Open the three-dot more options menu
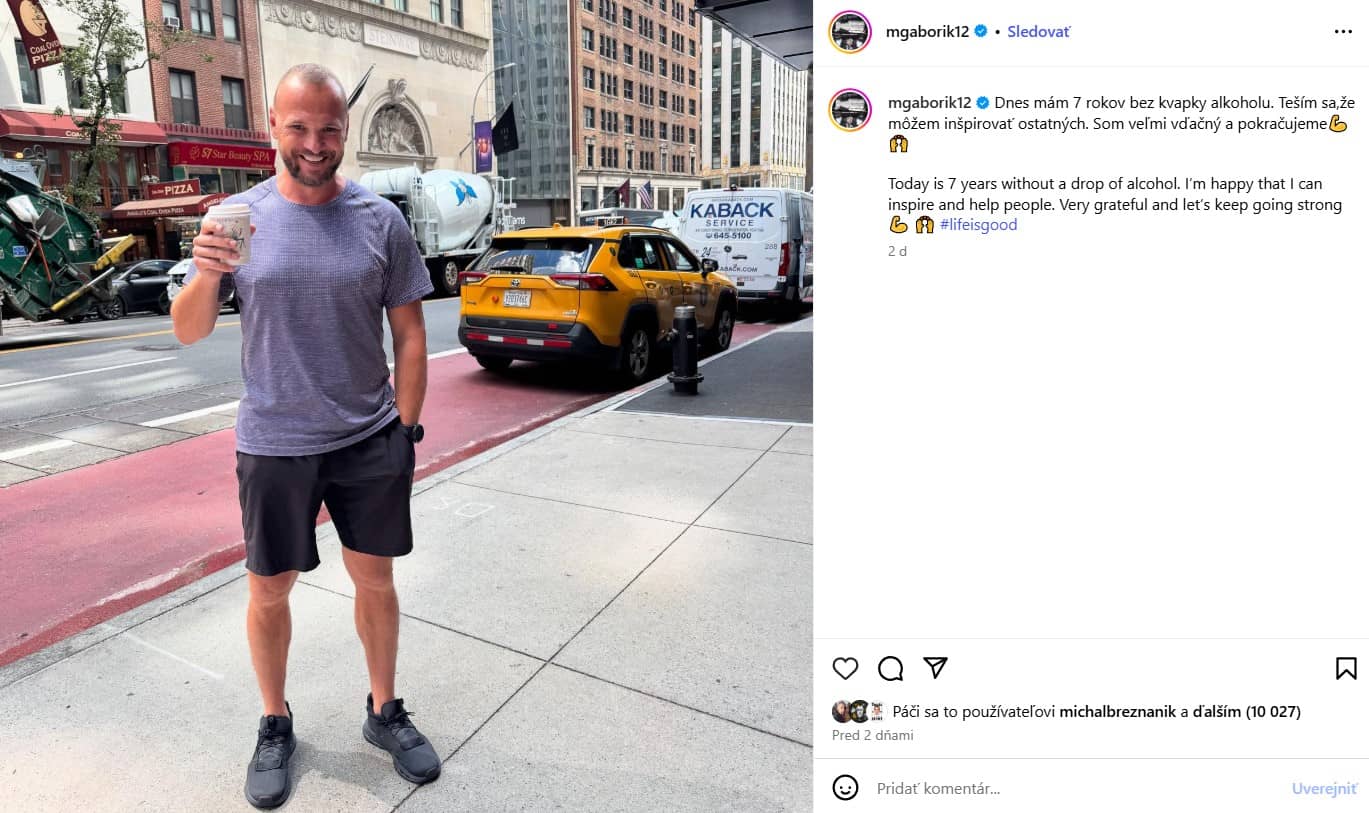The height and width of the screenshot is (813, 1369). [1343, 32]
